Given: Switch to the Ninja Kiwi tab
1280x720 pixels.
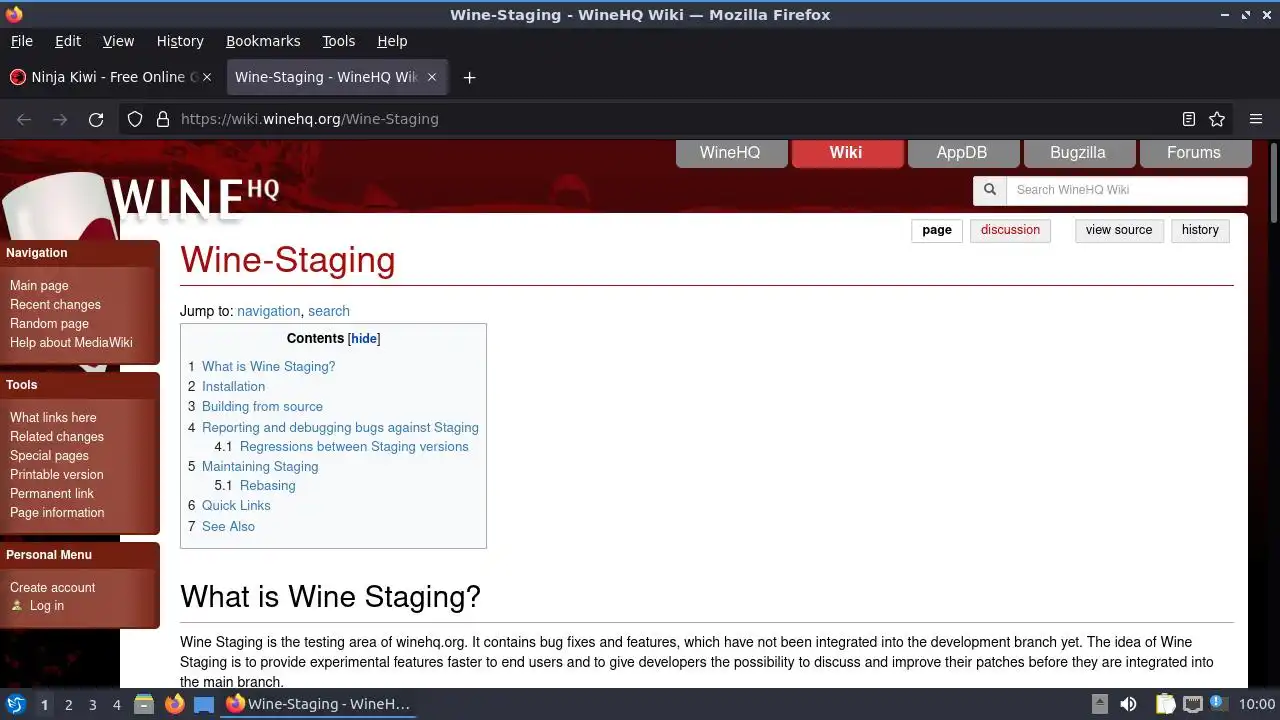Looking at the screenshot, I should coord(112,77).
